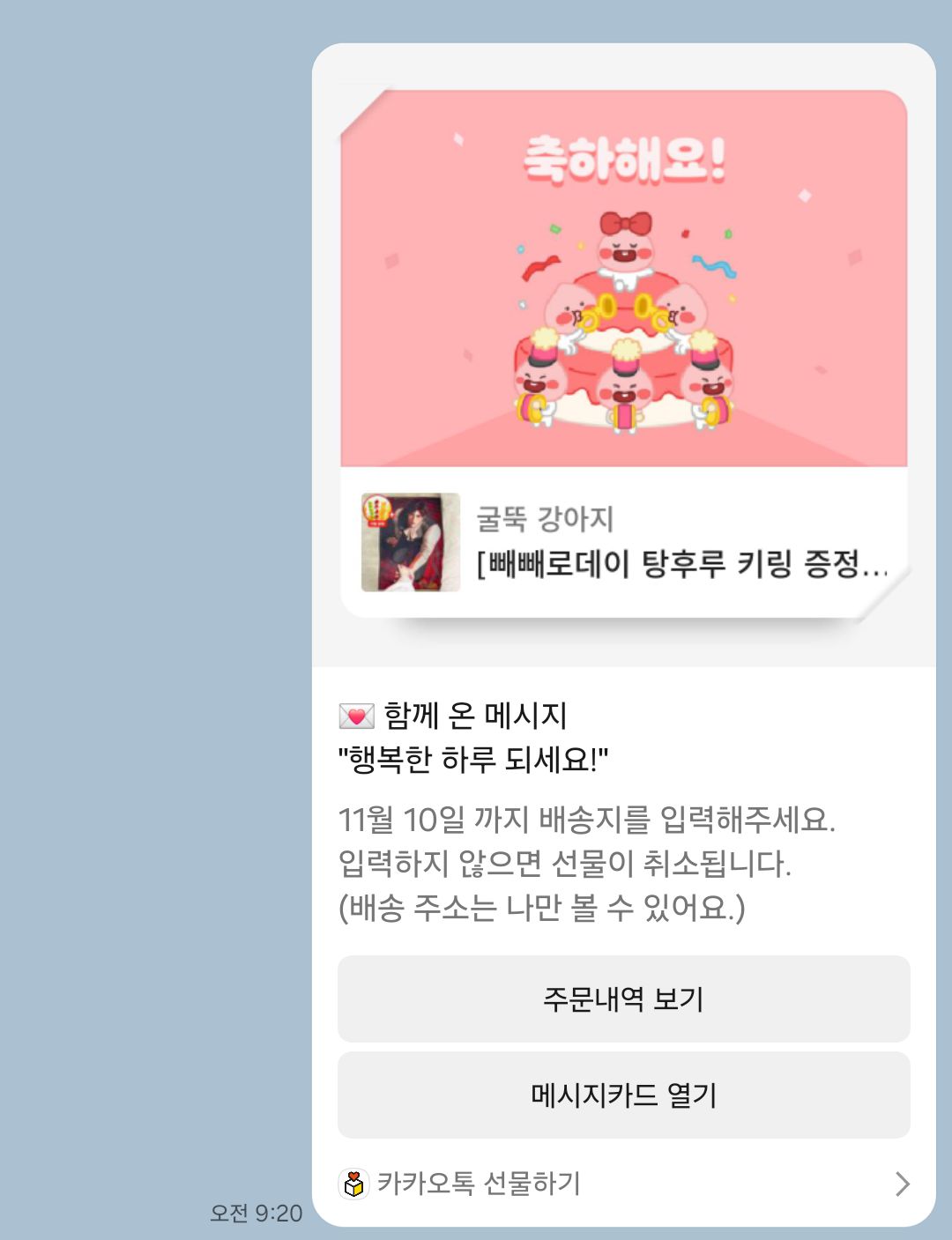Click the 오전 9:20 message timestamp
The width and height of the screenshot is (952, 1240).
click(x=256, y=1213)
